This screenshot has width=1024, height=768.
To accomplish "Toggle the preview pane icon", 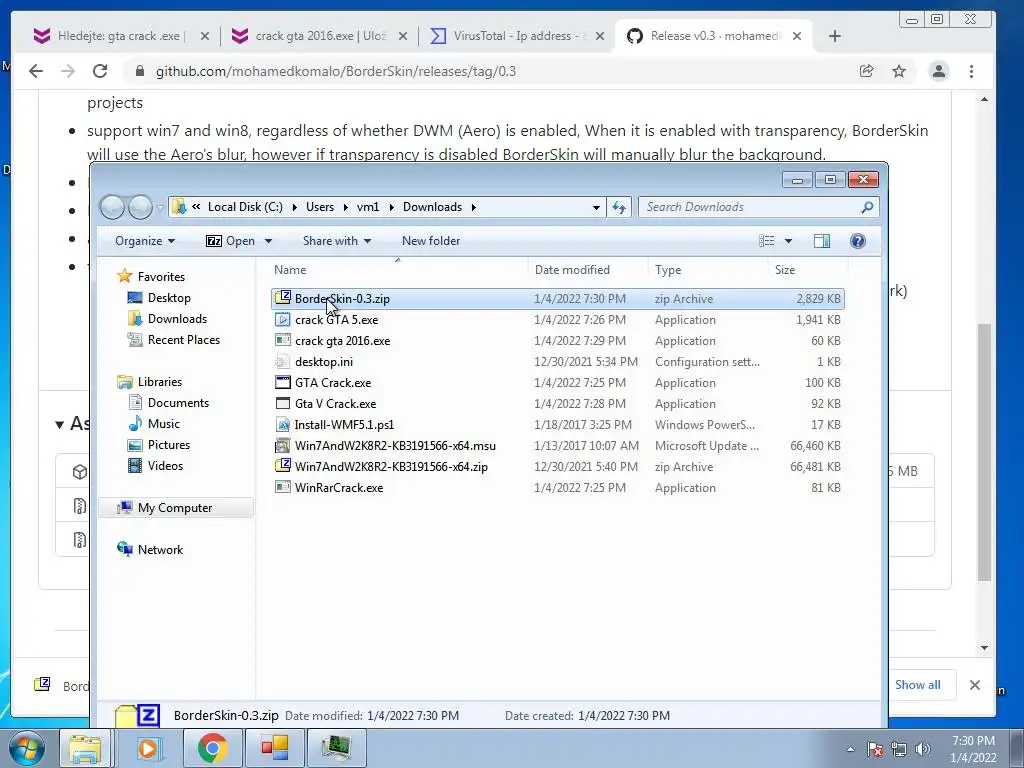I will pos(822,241).
